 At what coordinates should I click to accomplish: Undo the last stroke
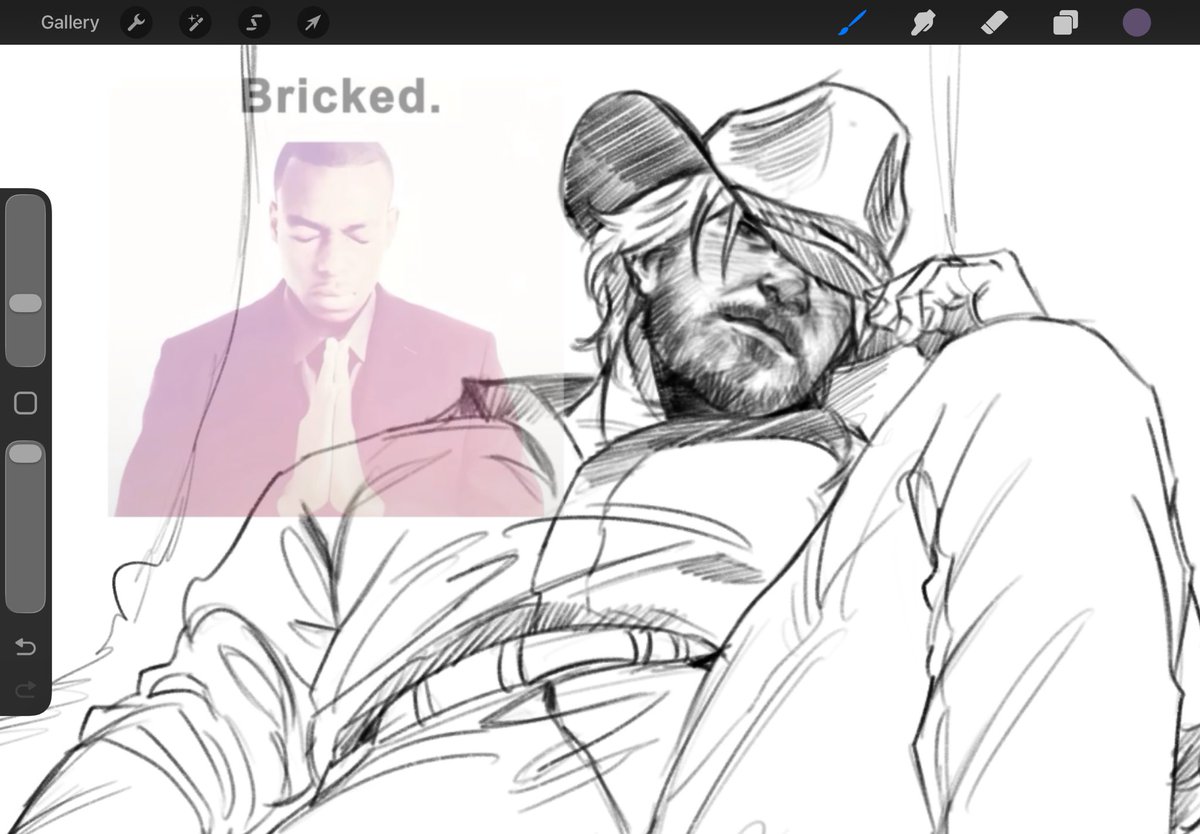pos(25,648)
